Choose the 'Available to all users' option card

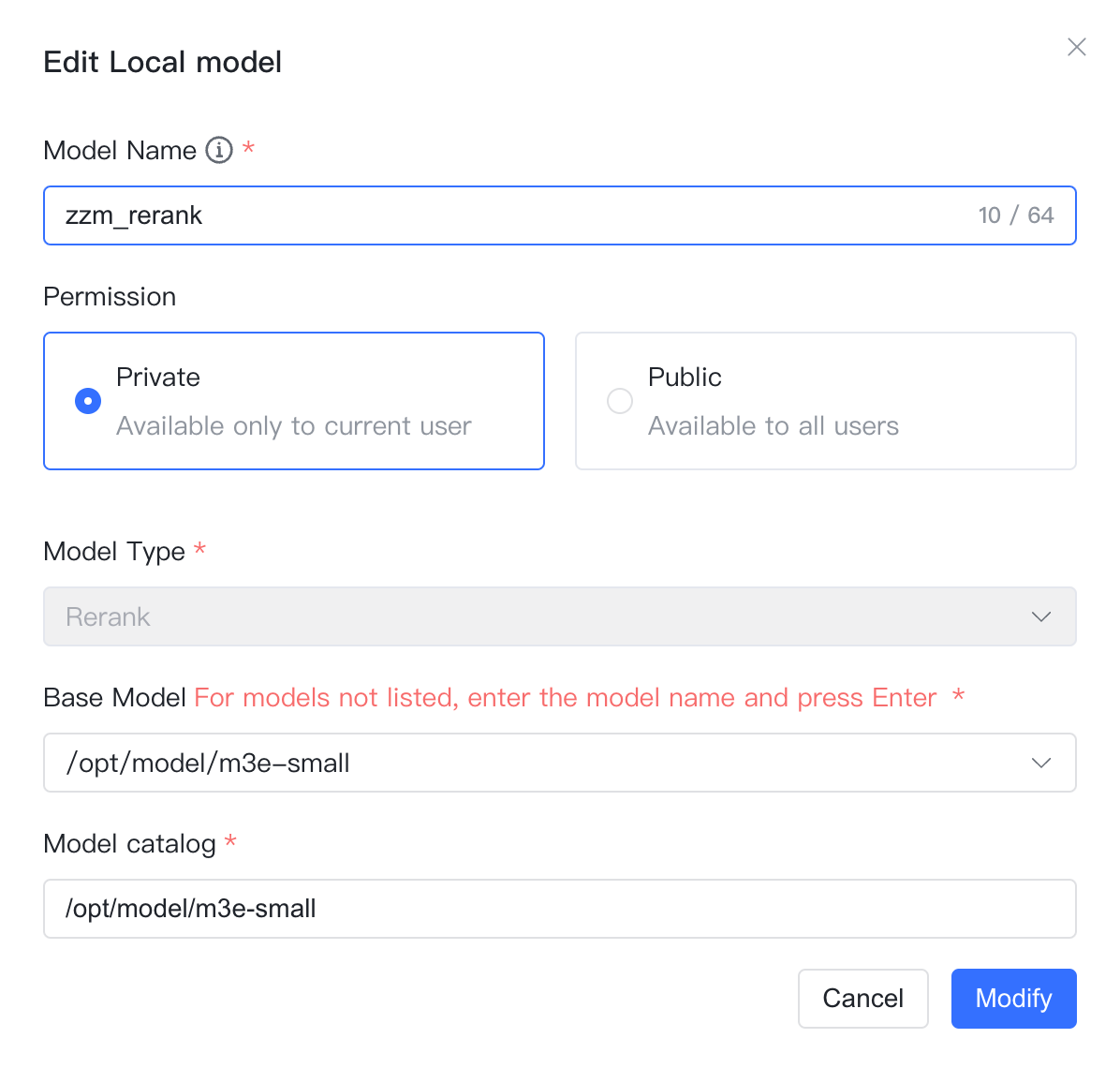pyautogui.click(x=826, y=401)
